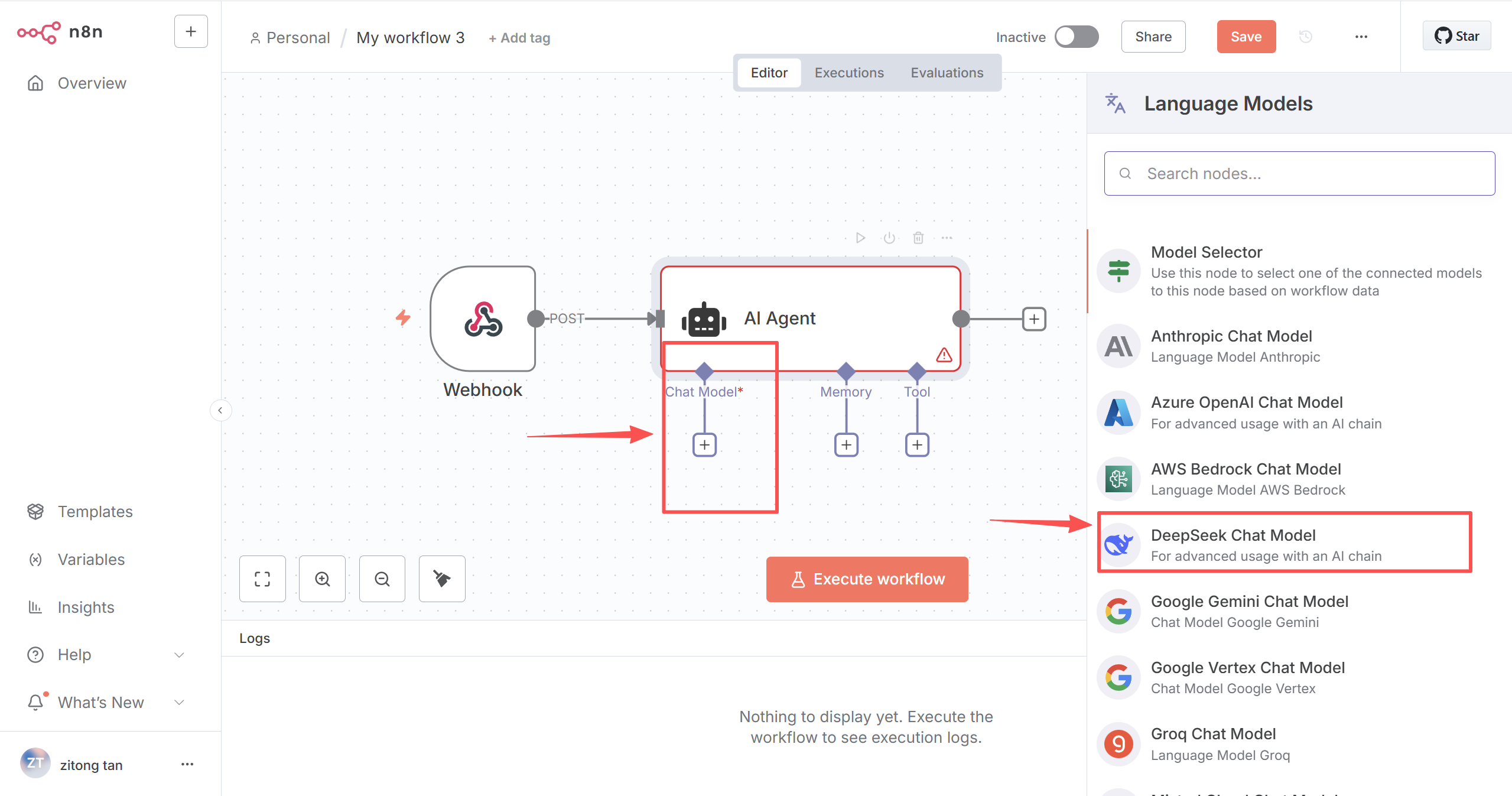Click the Search nodes input field
Viewport: 1512px width, 796px height.
tap(1299, 174)
